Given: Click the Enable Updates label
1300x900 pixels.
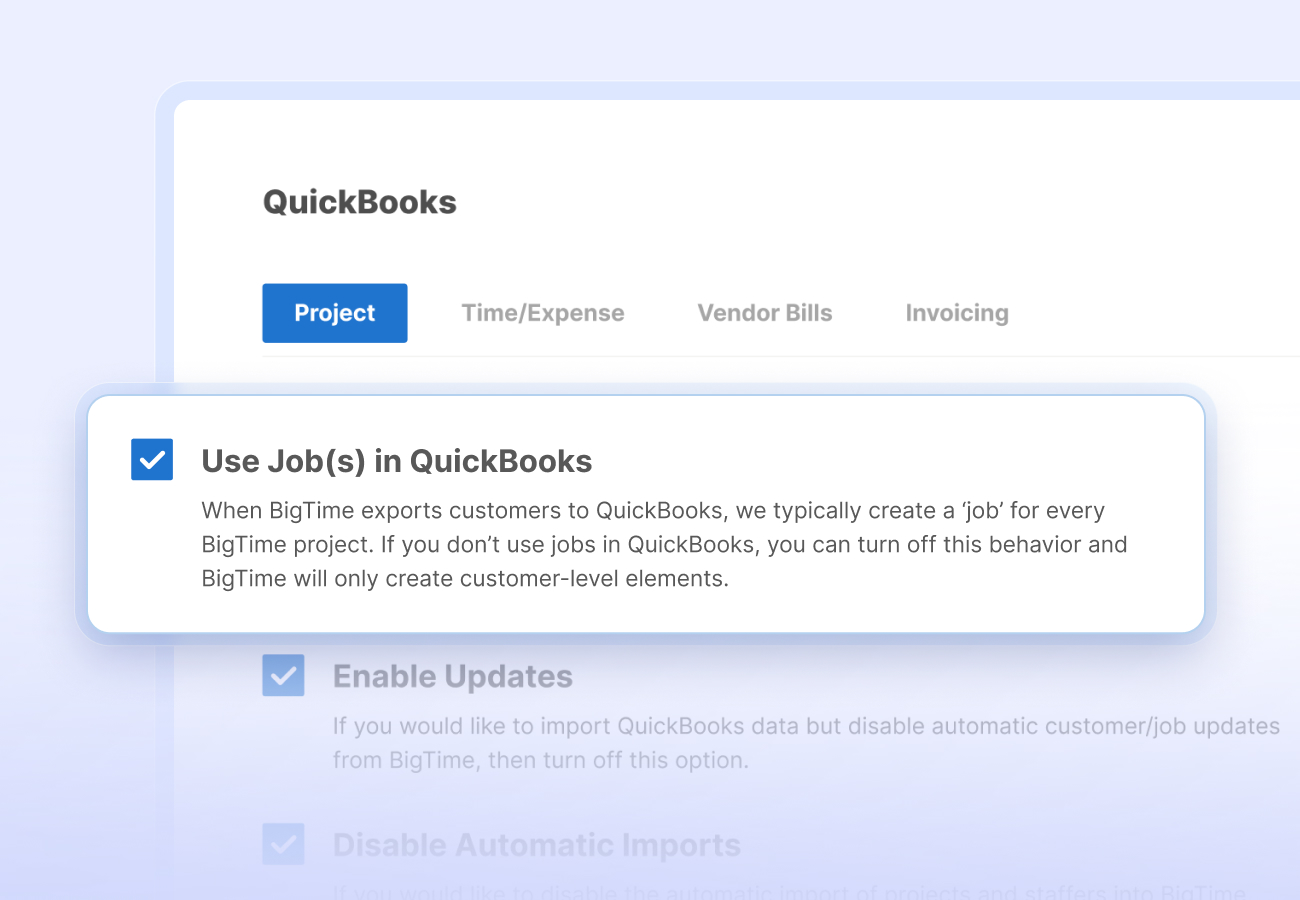Looking at the screenshot, I should [x=452, y=676].
